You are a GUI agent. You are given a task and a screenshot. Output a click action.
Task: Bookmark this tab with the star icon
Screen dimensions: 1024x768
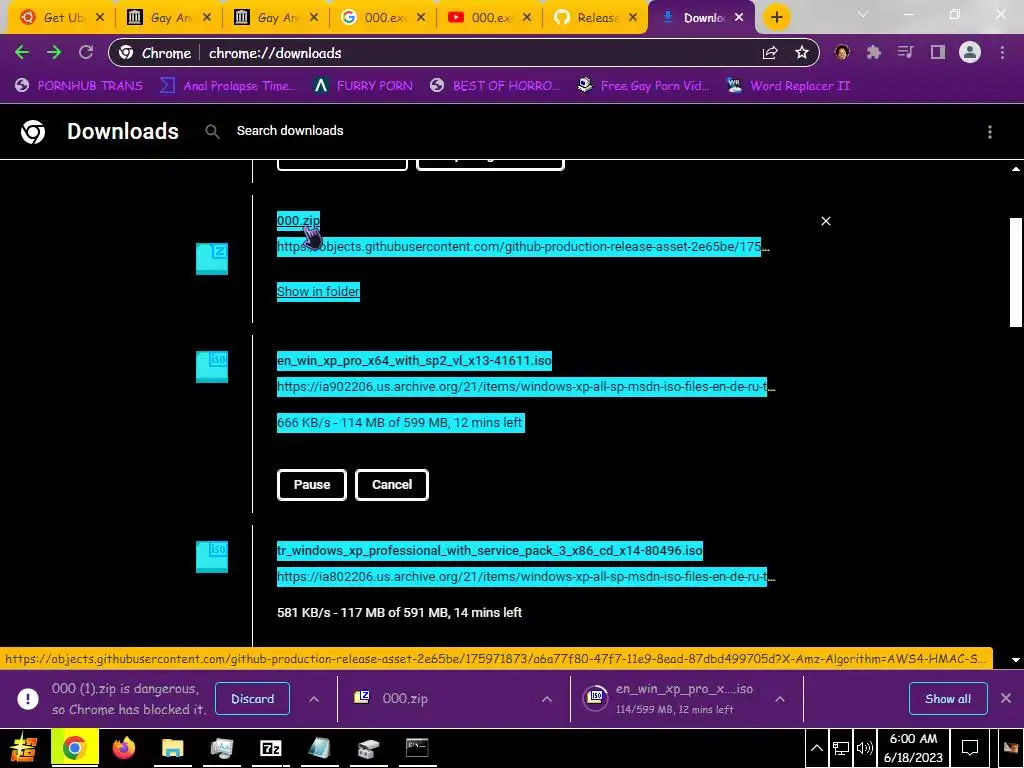point(802,53)
